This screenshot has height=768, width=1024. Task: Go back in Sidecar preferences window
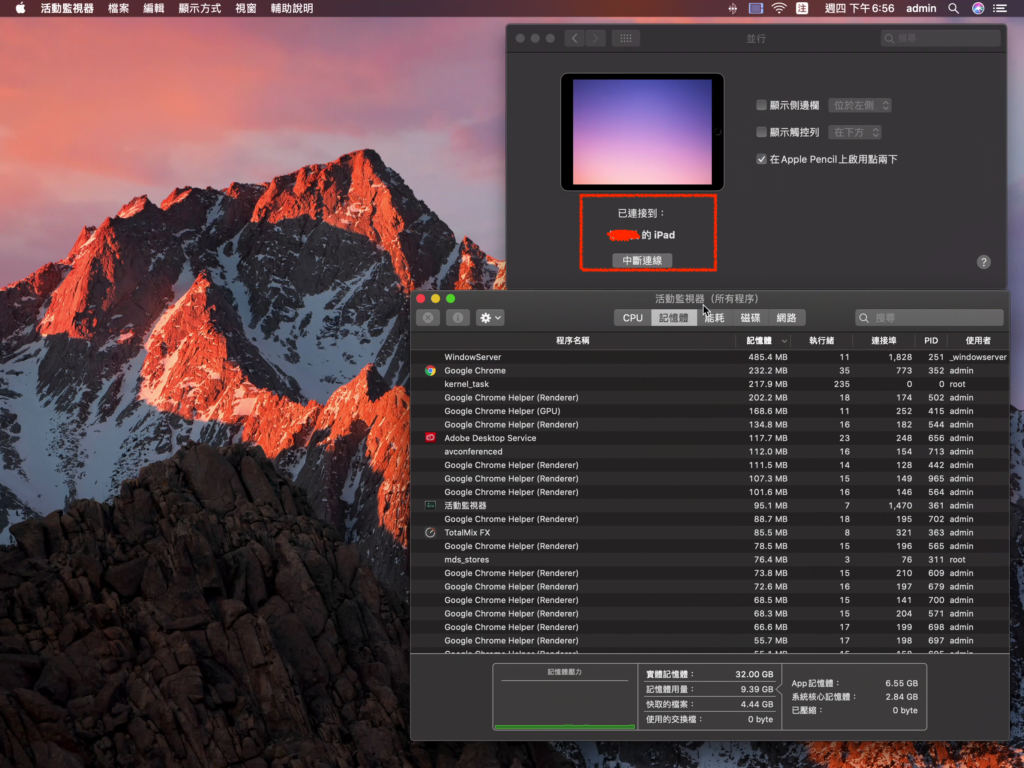coord(575,39)
